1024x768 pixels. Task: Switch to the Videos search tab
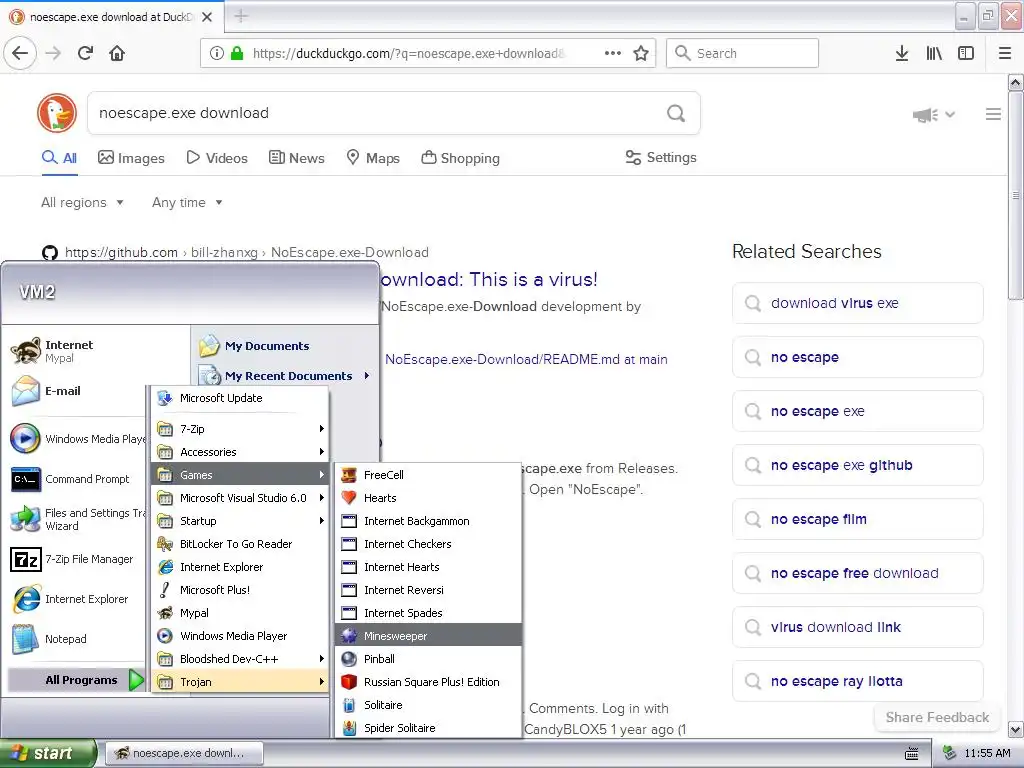pyautogui.click(x=217, y=158)
